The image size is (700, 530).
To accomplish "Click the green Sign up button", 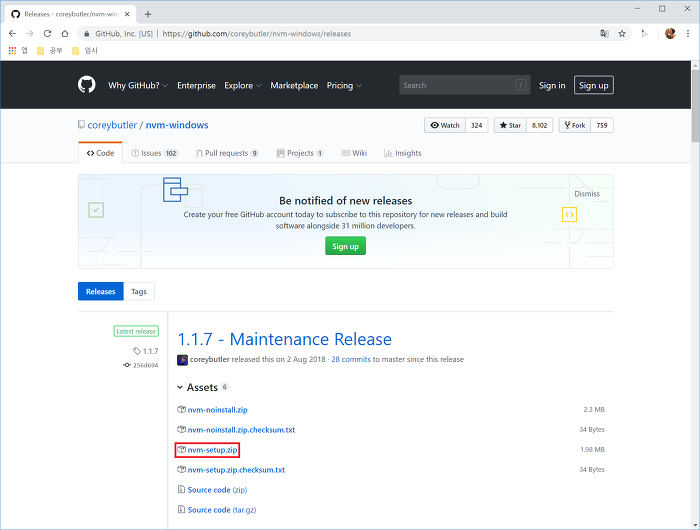I will coord(346,246).
